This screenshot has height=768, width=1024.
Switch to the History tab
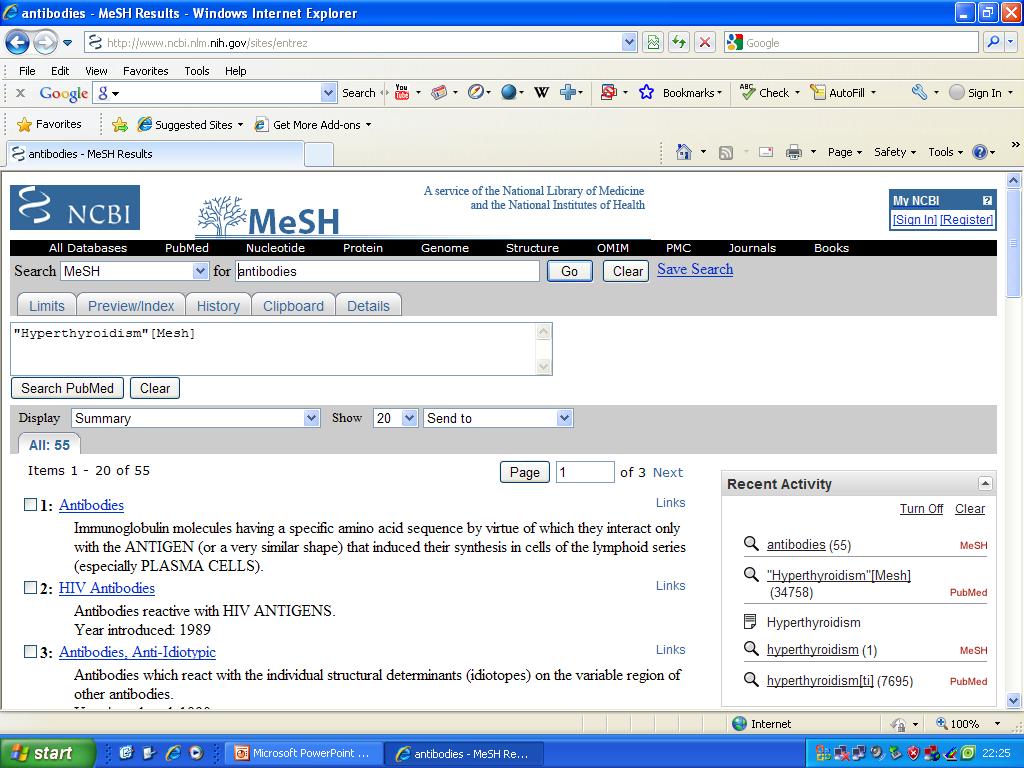tap(218, 306)
